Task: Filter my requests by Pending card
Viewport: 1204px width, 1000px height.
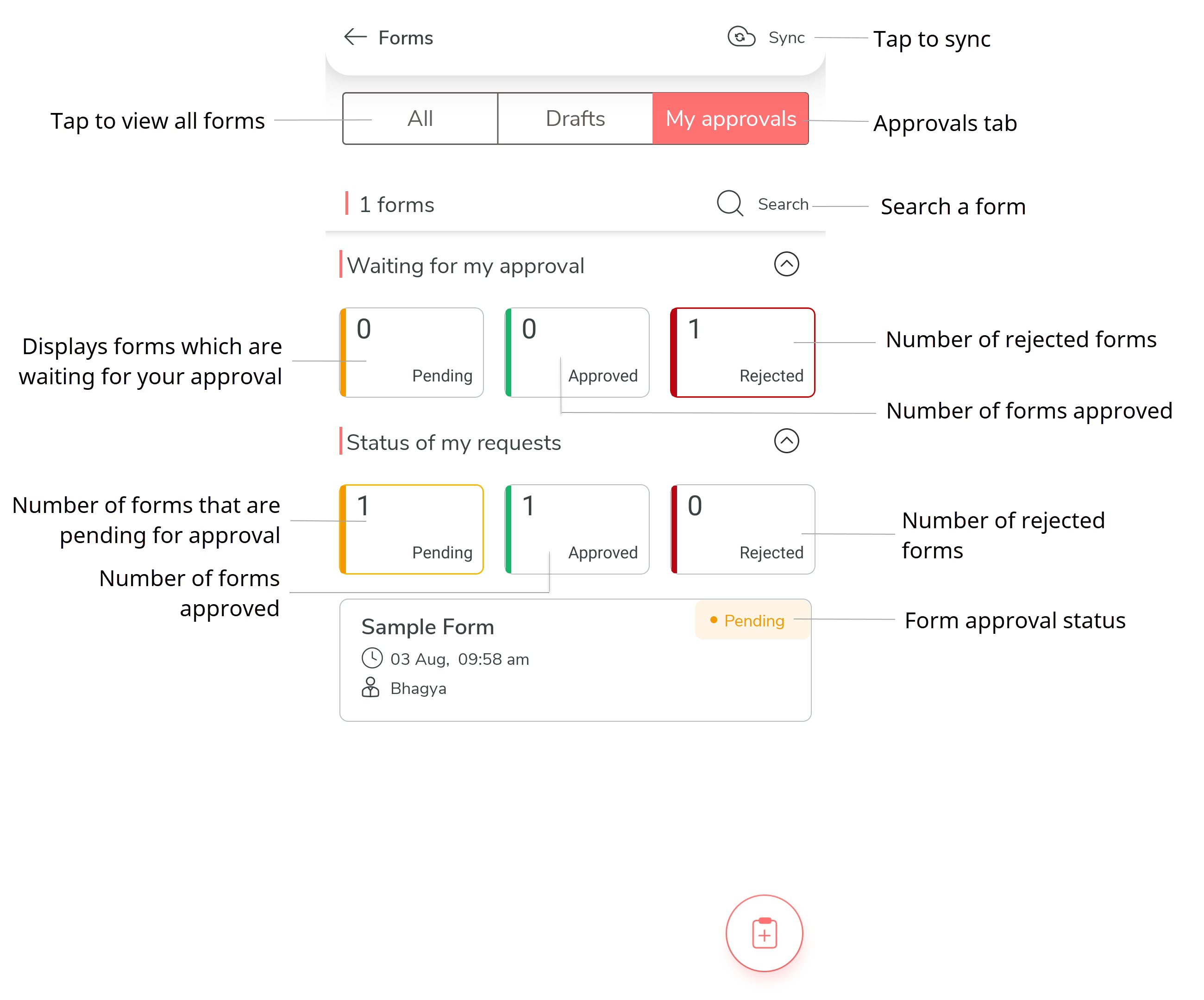Action: pyautogui.click(x=412, y=530)
